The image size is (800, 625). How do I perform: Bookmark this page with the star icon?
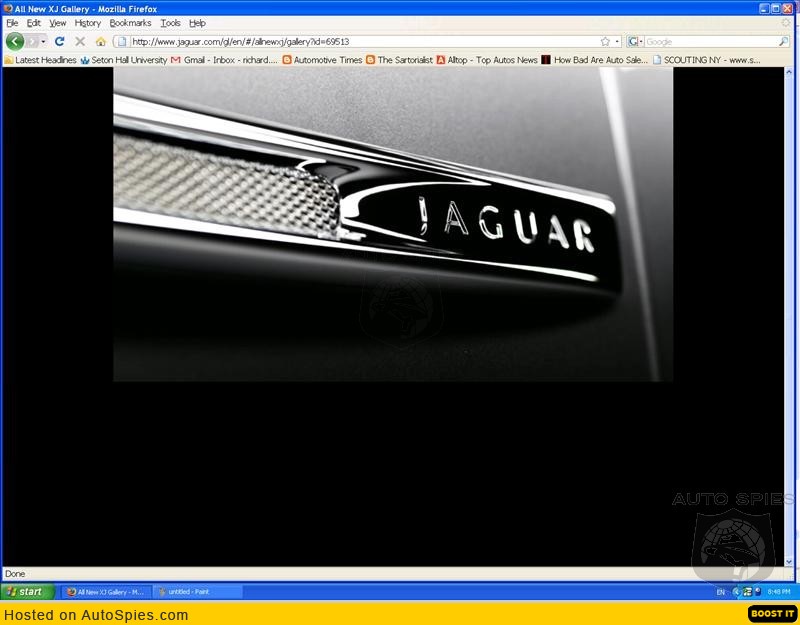tap(605, 41)
